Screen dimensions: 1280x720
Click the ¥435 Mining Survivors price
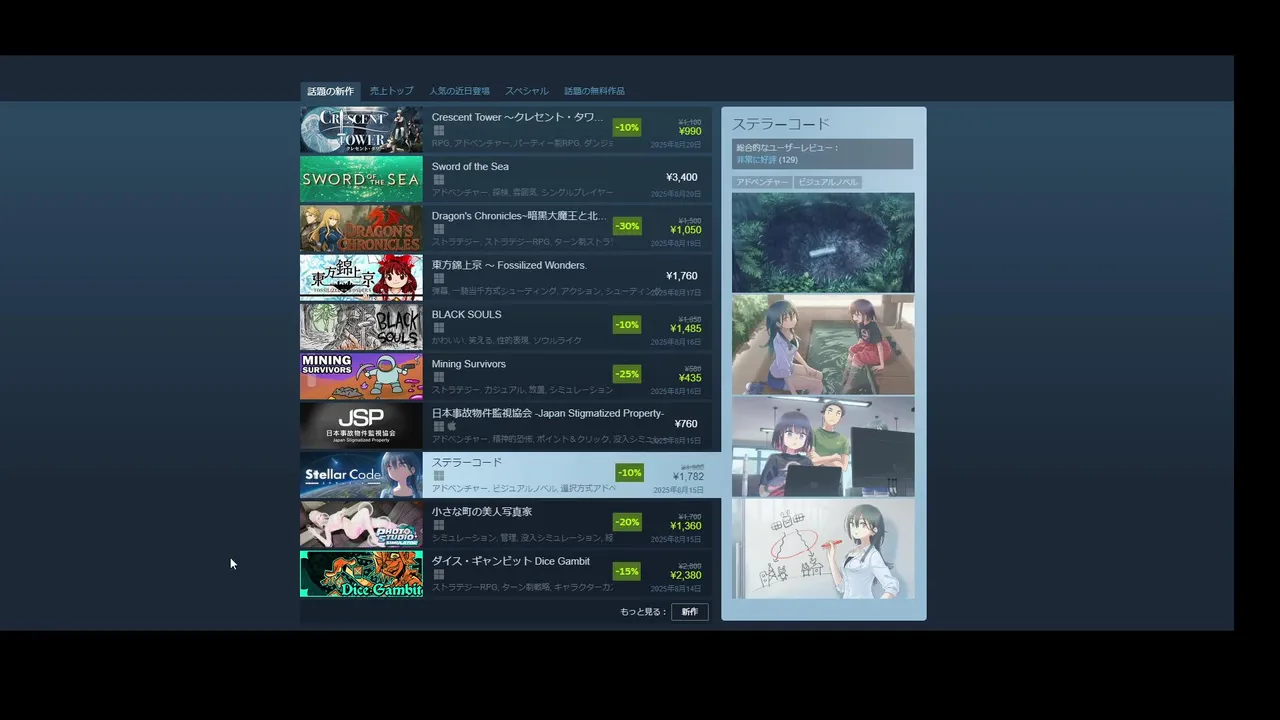[x=690, y=378]
